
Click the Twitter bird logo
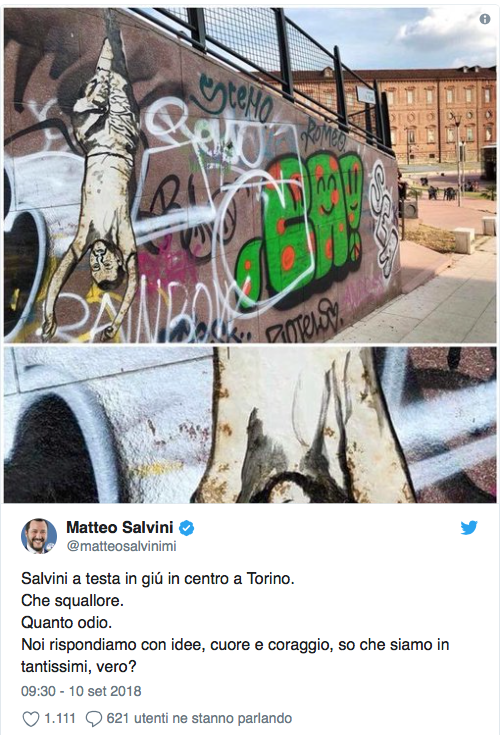click(469, 528)
